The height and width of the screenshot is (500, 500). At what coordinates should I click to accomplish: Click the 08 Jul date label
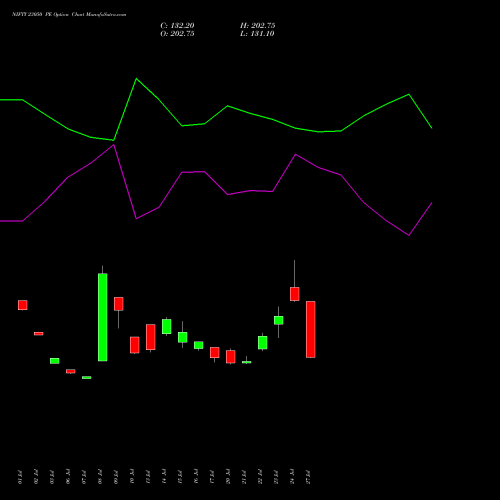click(100, 477)
